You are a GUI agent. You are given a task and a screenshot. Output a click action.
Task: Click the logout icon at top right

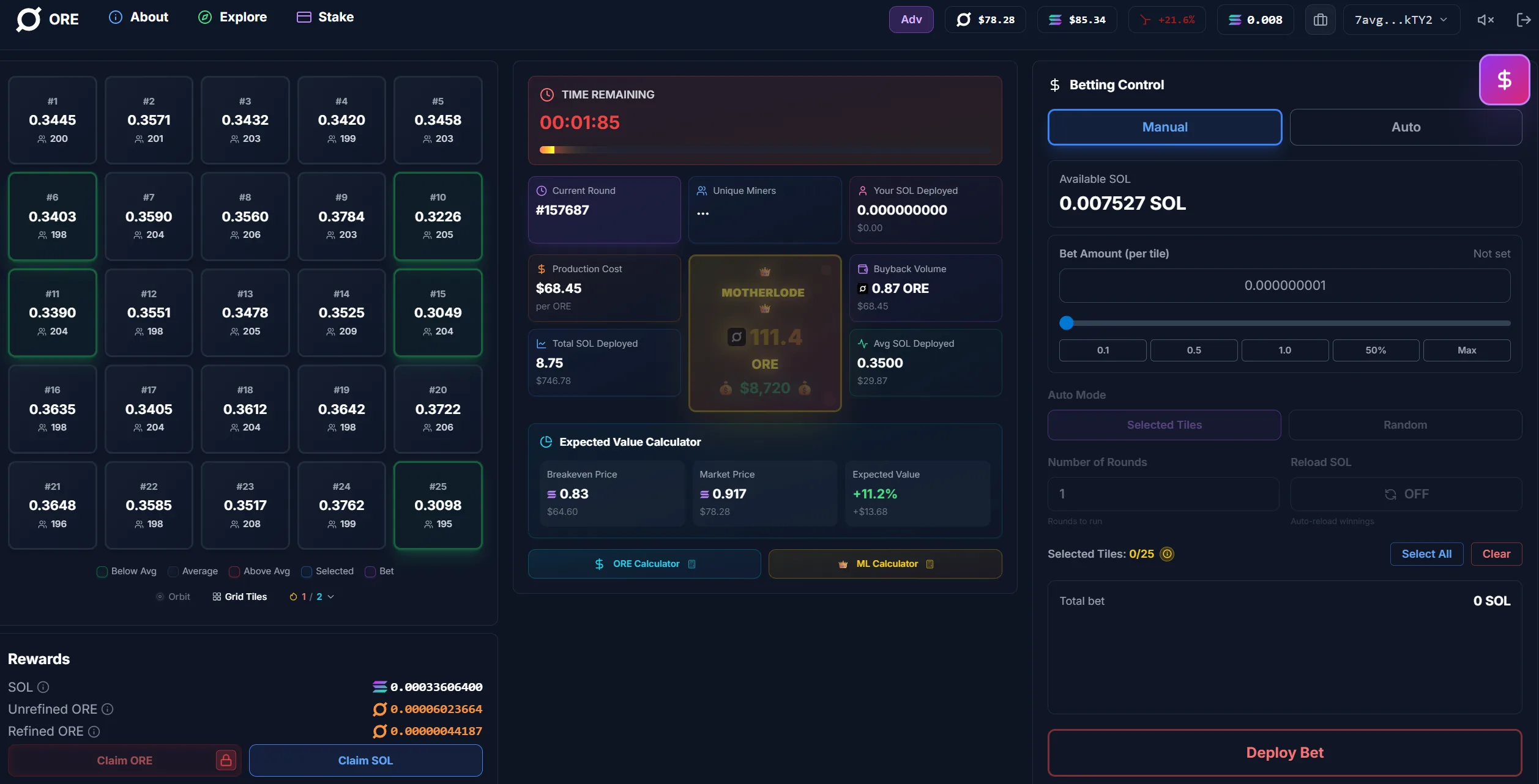(1524, 19)
